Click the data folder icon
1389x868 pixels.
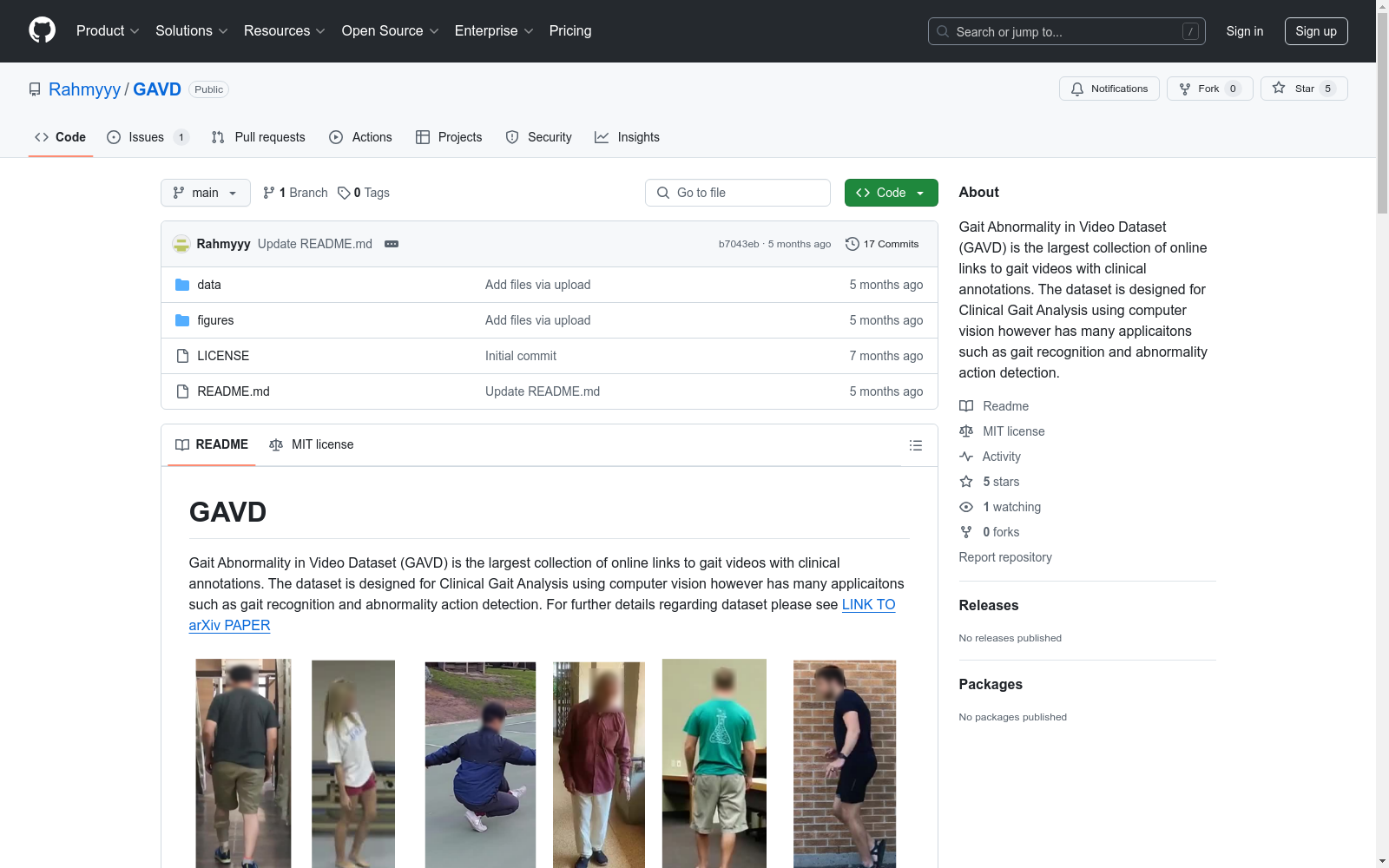(182, 285)
